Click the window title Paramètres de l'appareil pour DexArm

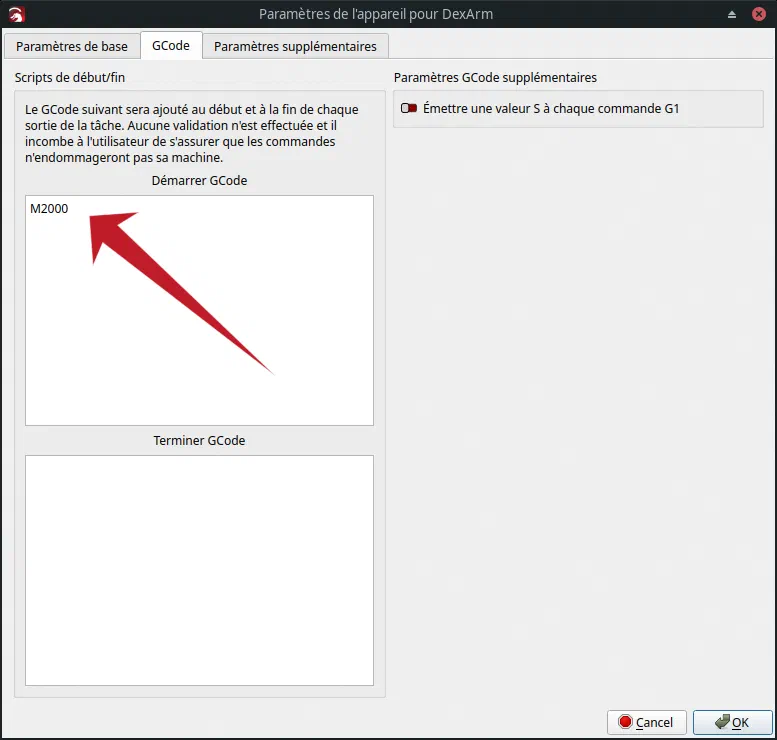point(376,14)
